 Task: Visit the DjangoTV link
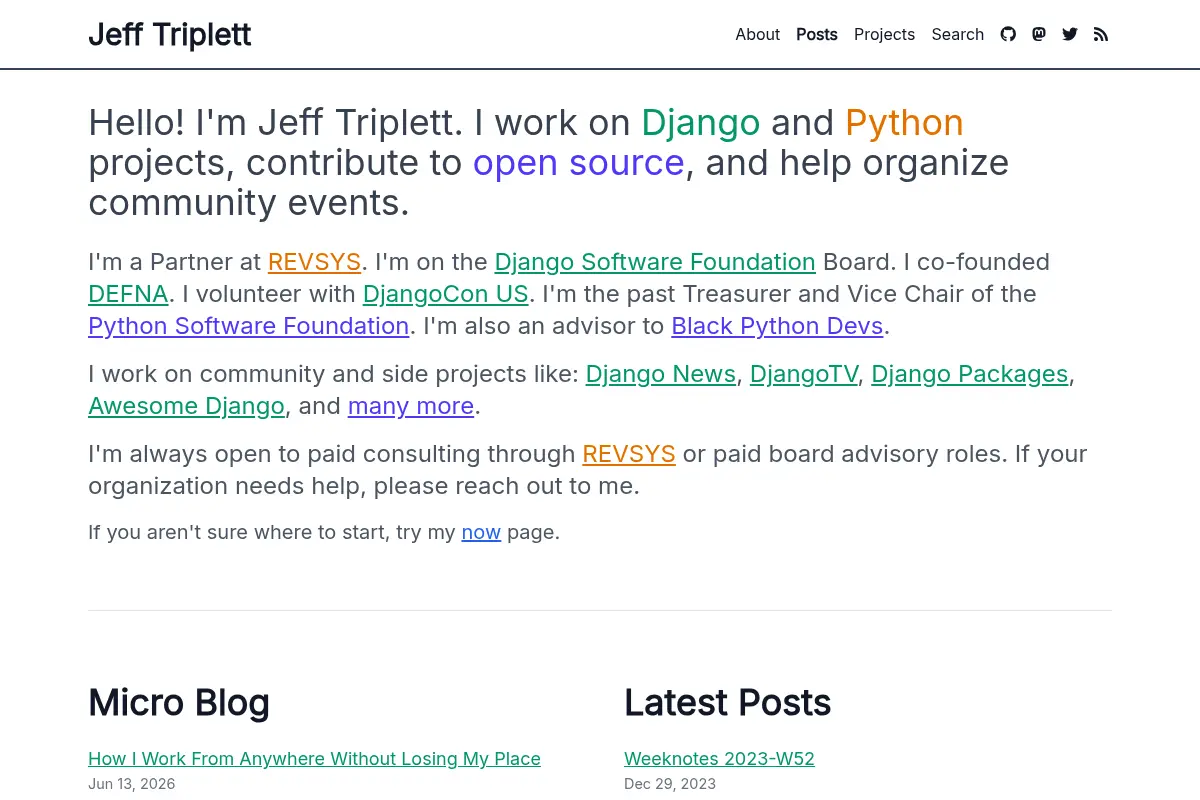click(x=804, y=374)
